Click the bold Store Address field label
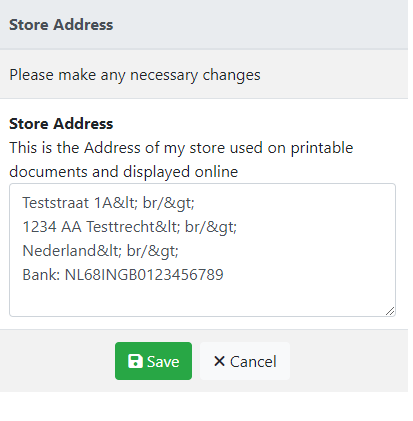413x421 pixels. pyautogui.click(x=61, y=124)
